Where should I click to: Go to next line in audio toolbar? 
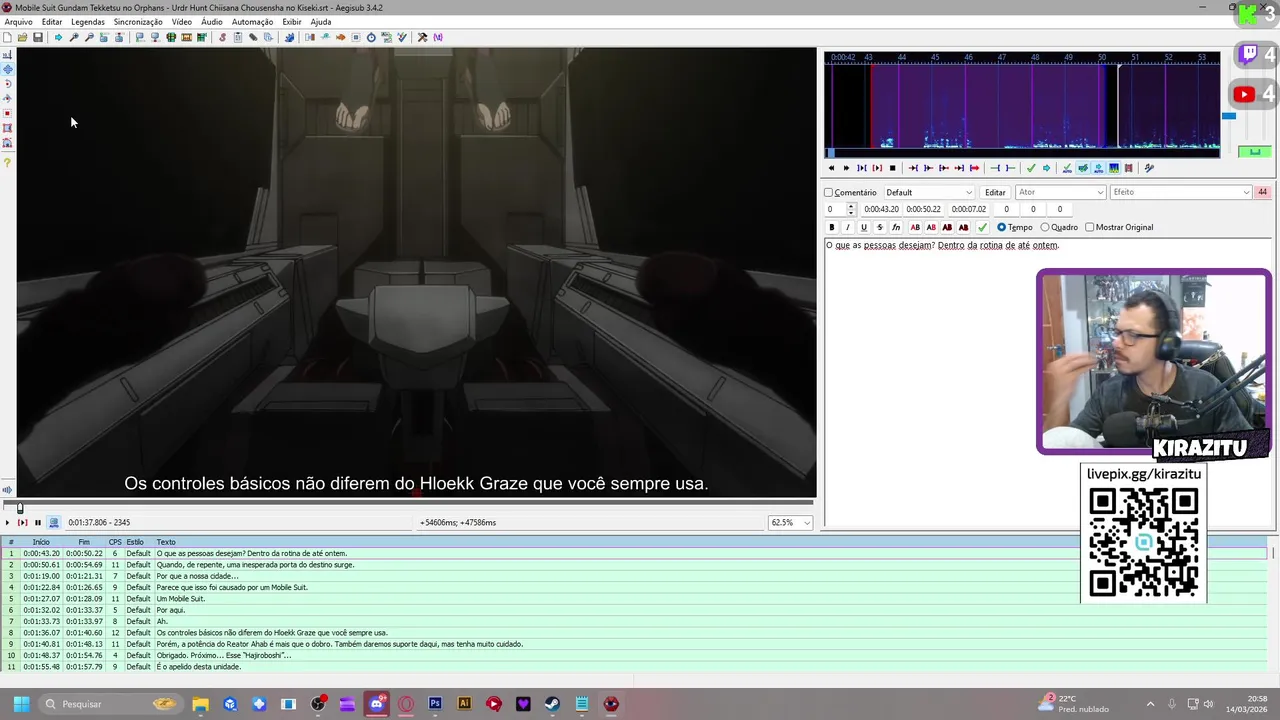coord(1047,168)
